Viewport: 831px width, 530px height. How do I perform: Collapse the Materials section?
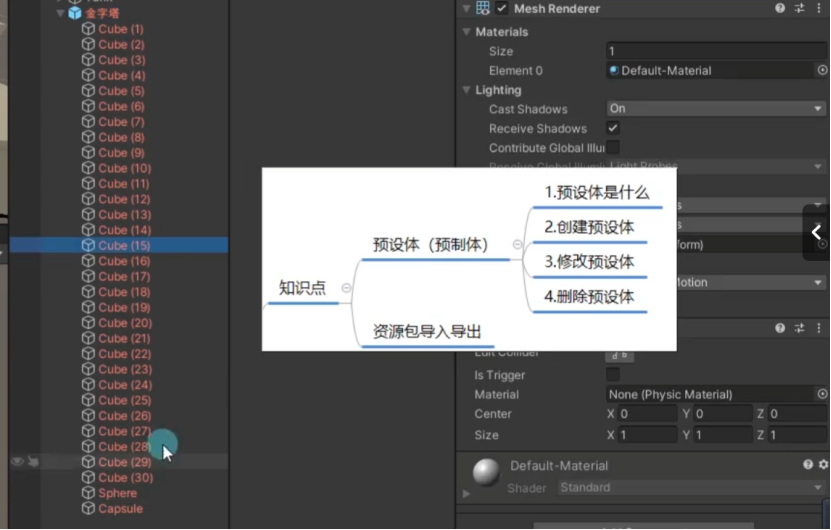click(x=466, y=32)
